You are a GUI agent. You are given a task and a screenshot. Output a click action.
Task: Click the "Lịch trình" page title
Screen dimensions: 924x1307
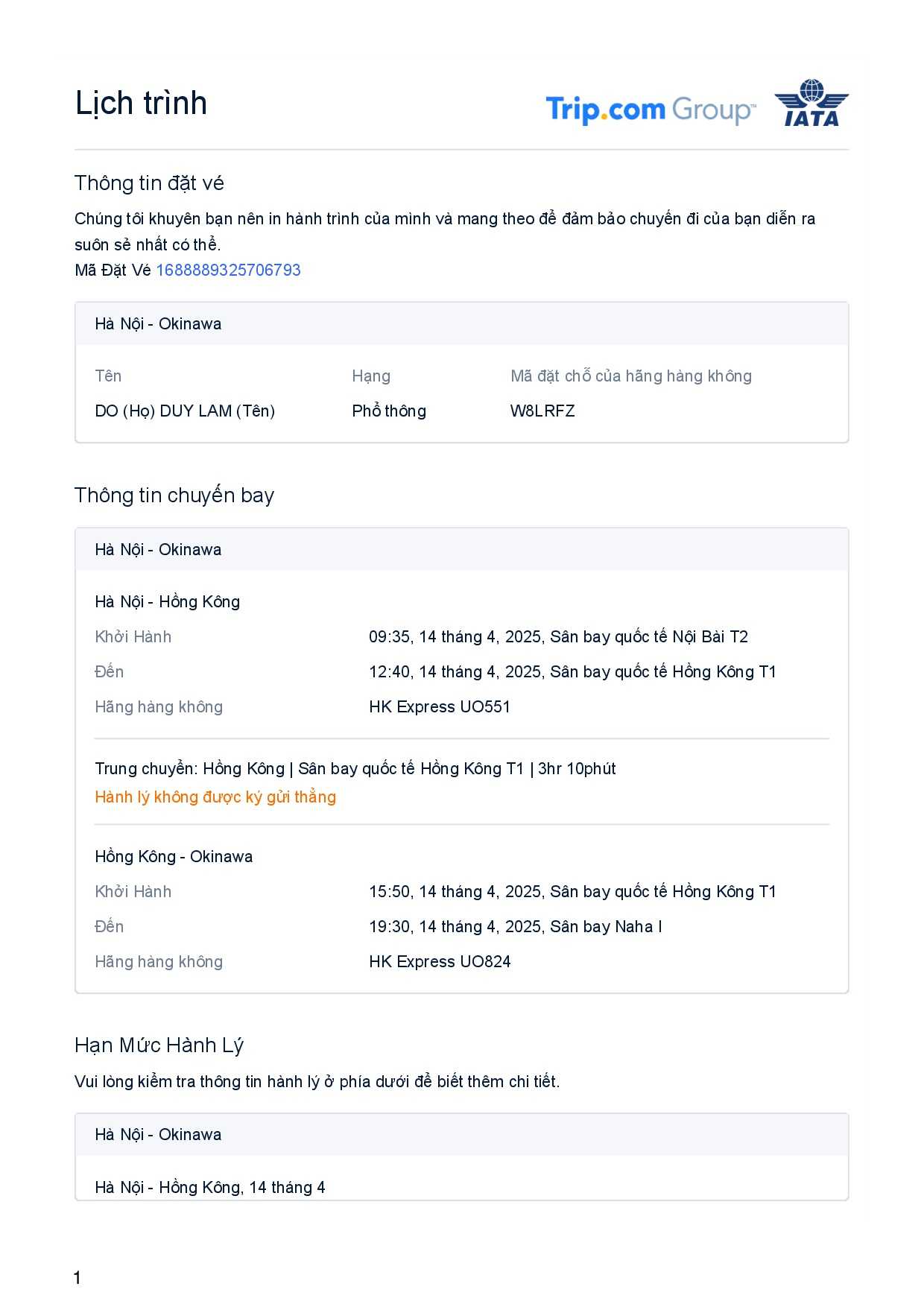point(141,104)
